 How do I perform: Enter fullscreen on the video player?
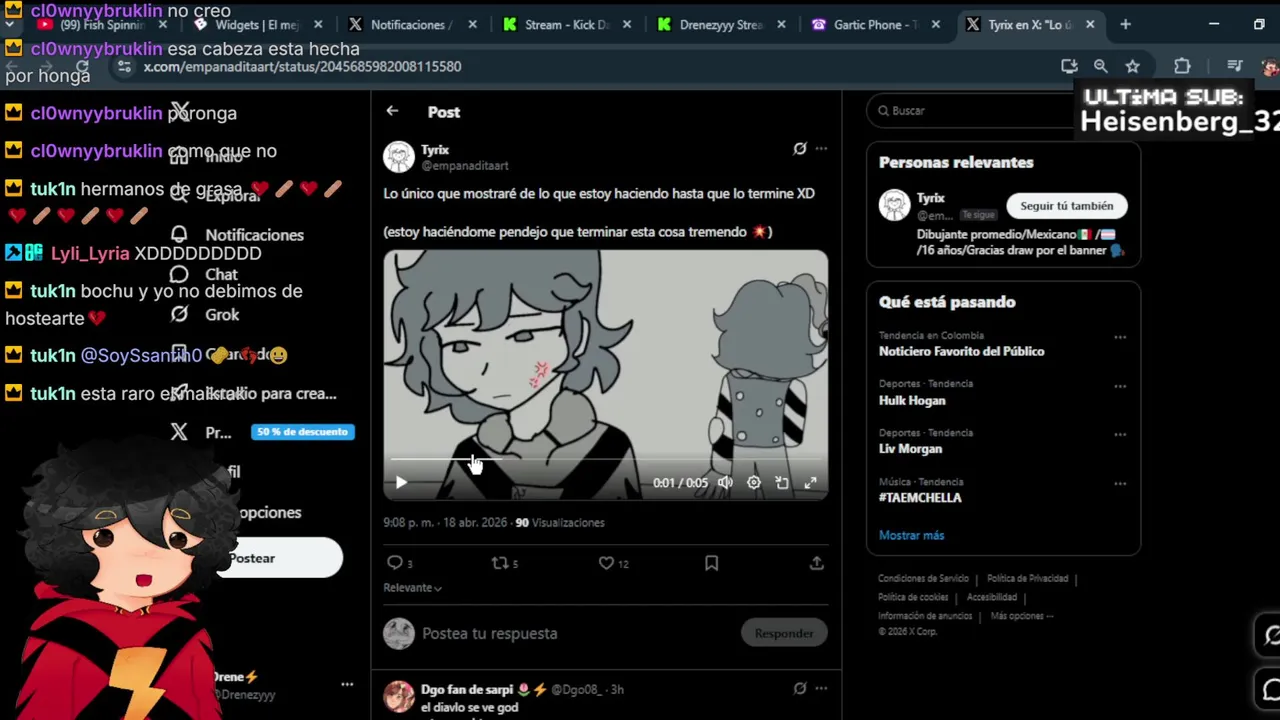pos(811,483)
